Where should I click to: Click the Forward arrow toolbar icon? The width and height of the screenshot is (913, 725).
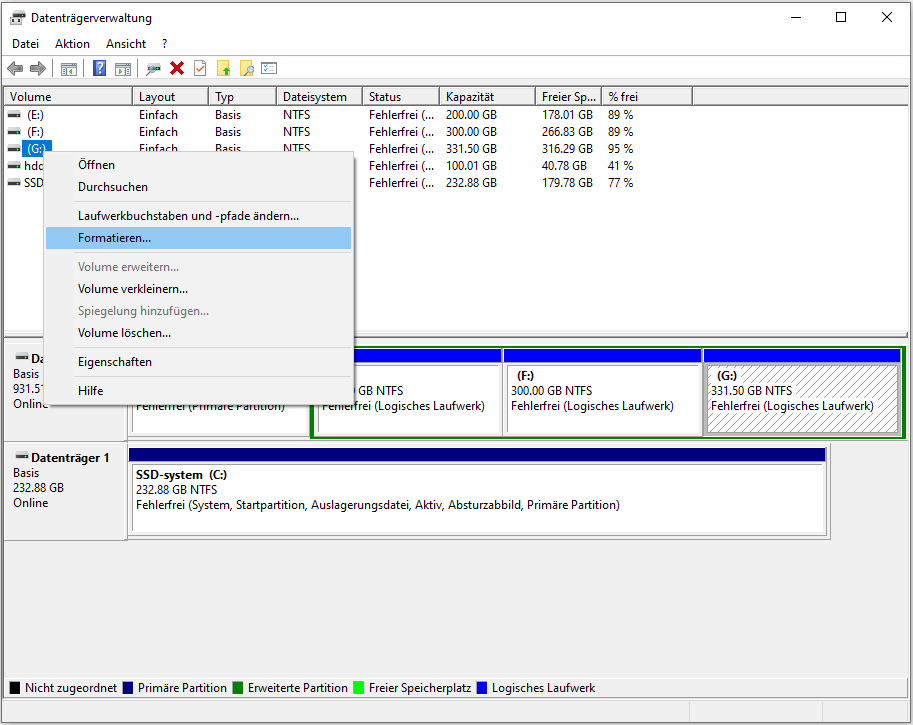pyautogui.click(x=38, y=69)
